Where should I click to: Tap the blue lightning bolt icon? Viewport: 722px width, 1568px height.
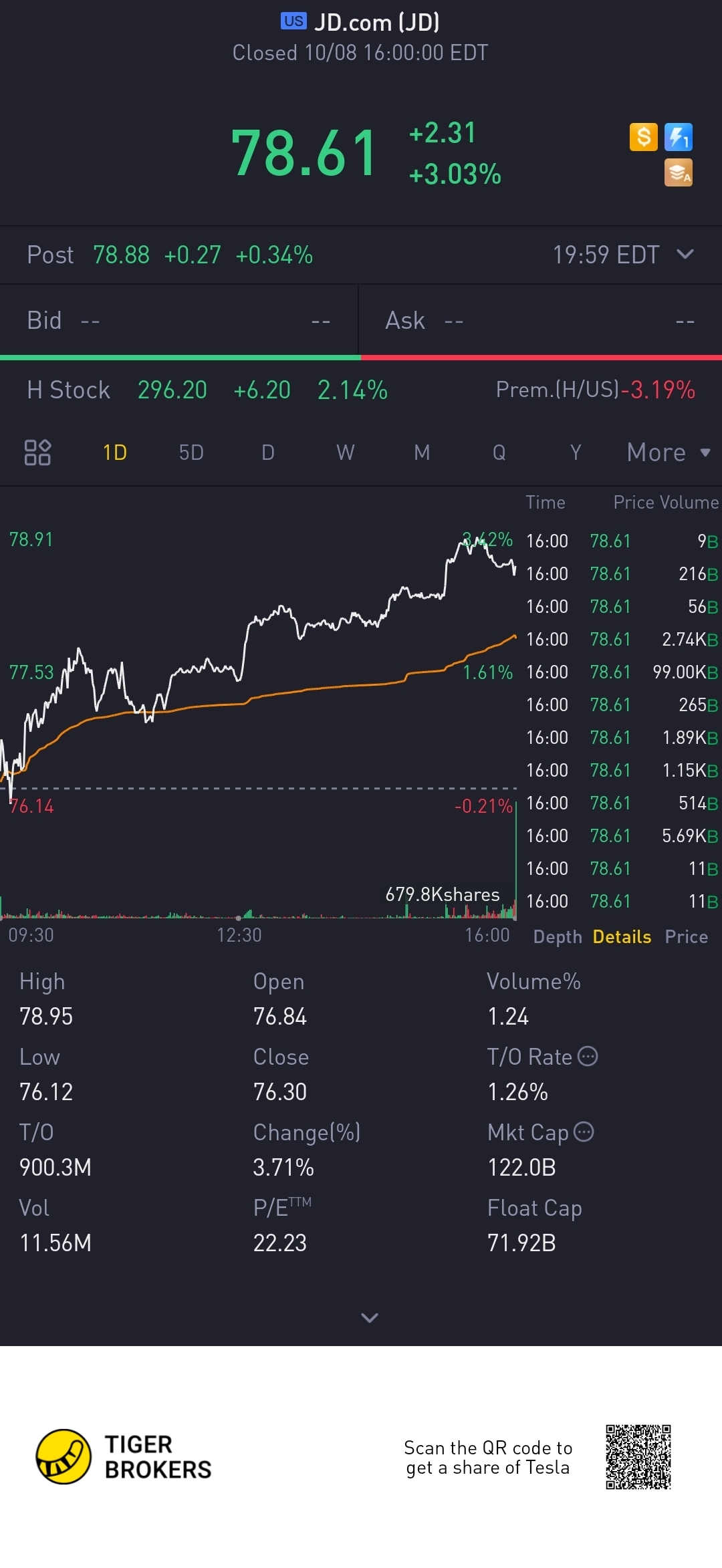[x=678, y=137]
